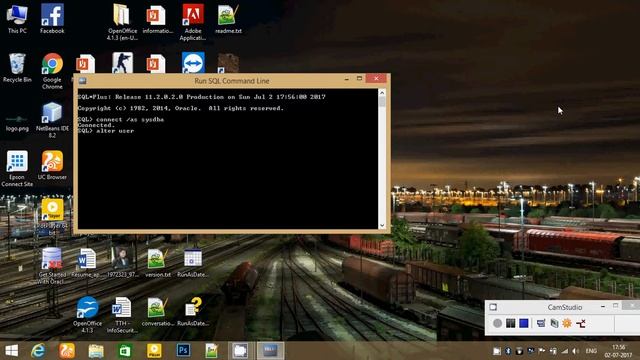Screen dimensions: 640x360
Task: Select the yellow media Player desktop shortcut
Action: point(52,216)
